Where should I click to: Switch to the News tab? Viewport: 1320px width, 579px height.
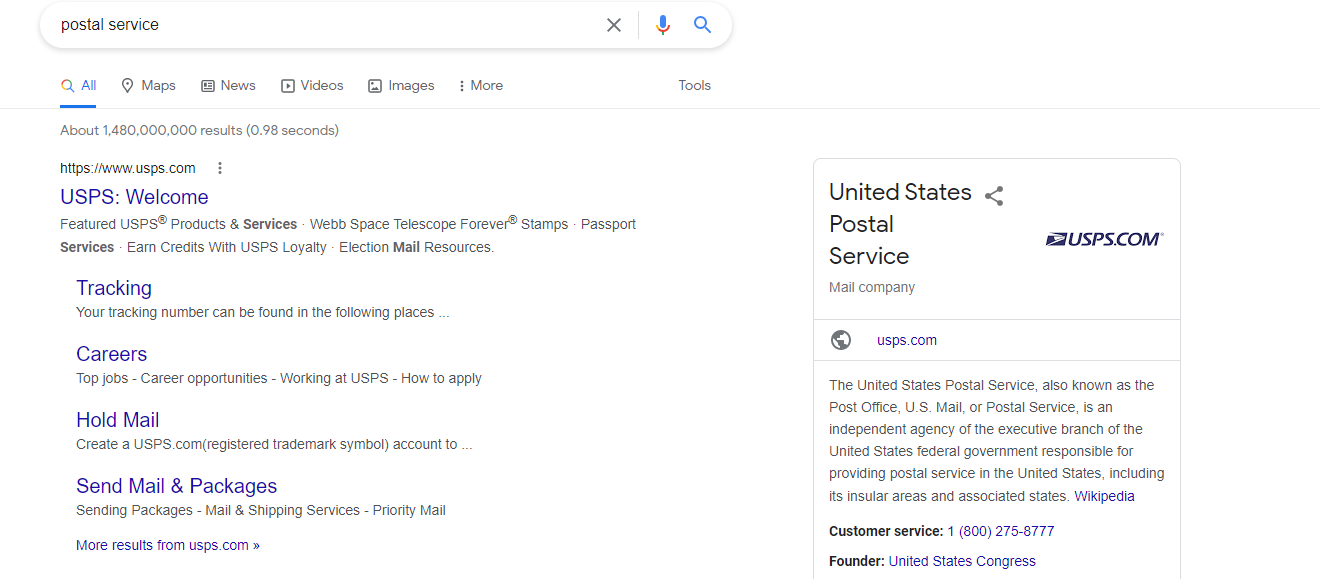point(228,86)
